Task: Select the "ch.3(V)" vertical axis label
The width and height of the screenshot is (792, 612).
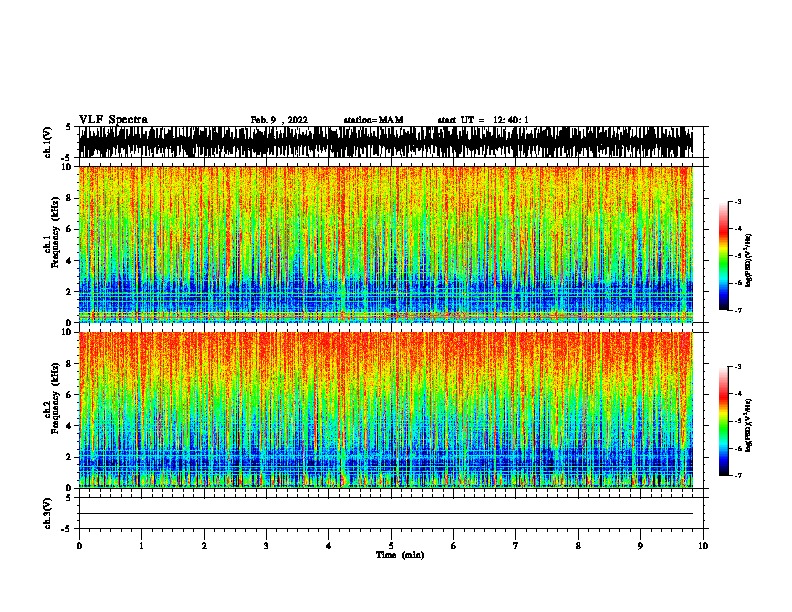Action: pyautogui.click(x=47, y=513)
